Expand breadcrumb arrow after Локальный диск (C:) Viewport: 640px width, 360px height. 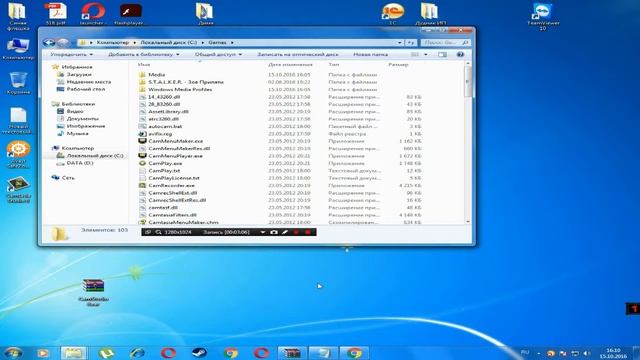click(x=202, y=42)
